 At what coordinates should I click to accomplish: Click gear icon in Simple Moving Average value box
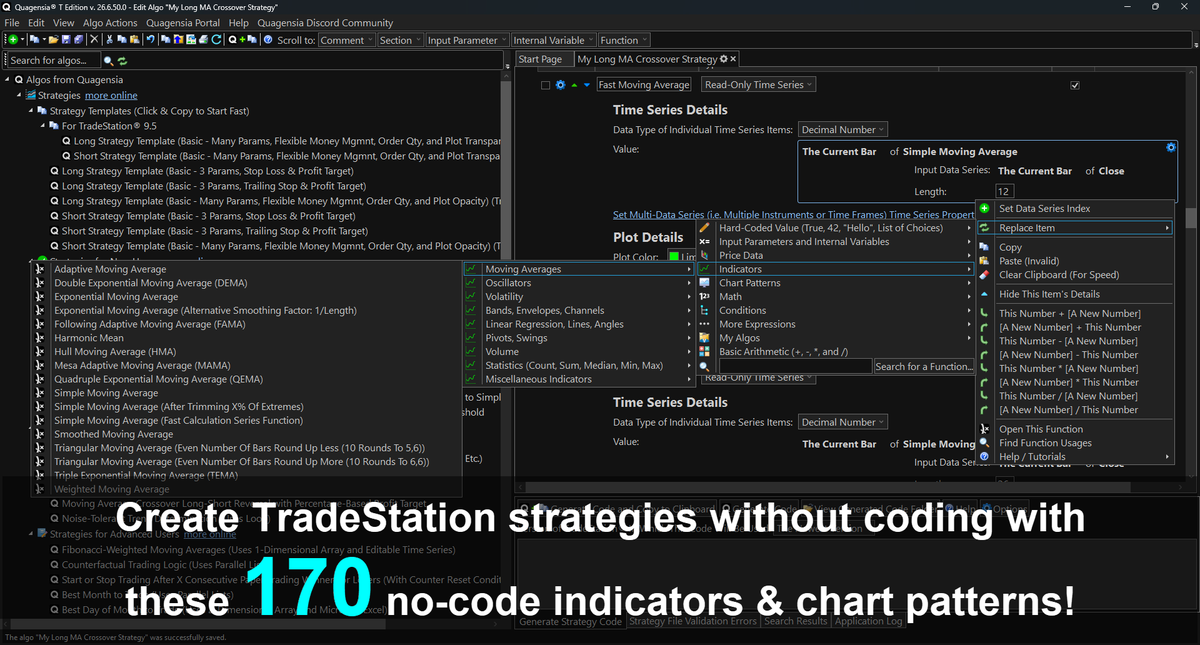1171,148
